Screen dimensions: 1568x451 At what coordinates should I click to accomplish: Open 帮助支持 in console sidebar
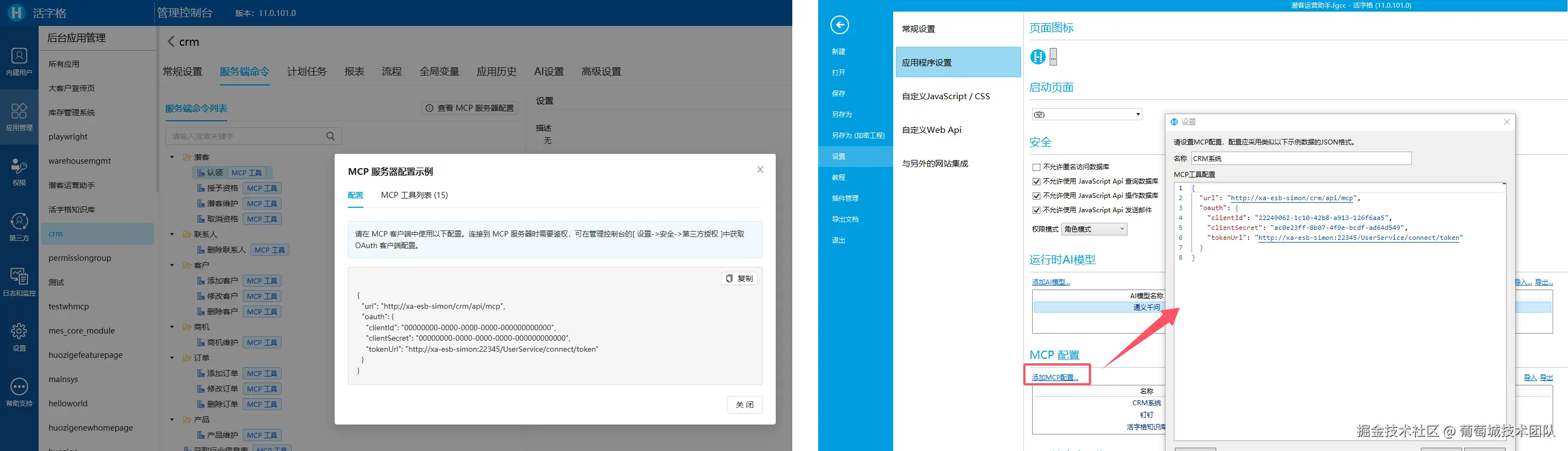point(19,392)
